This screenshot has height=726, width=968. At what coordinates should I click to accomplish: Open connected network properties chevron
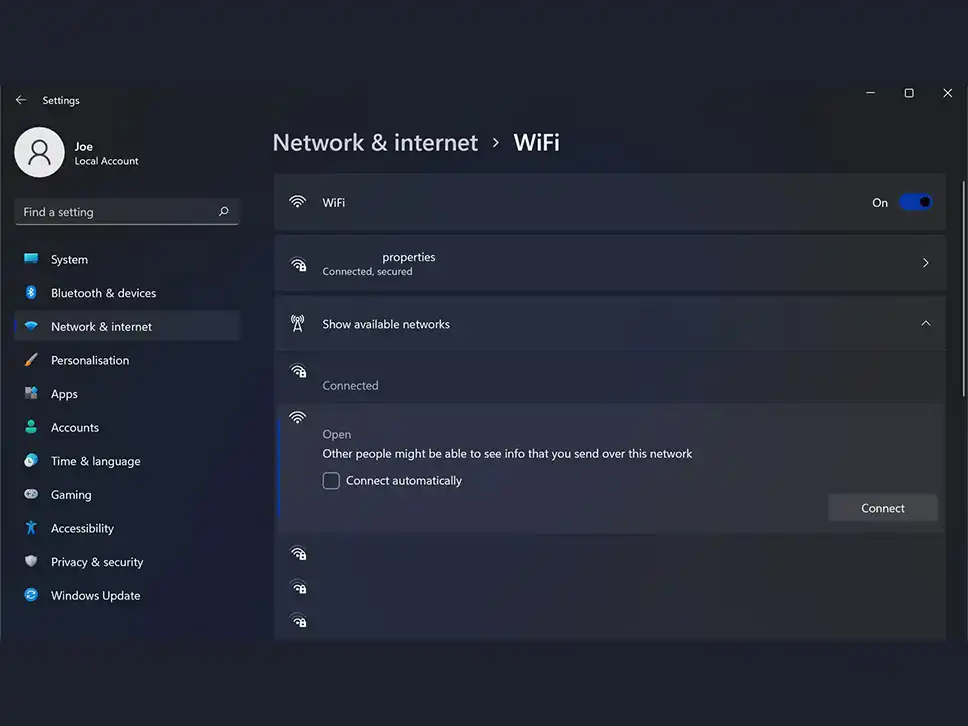(925, 263)
